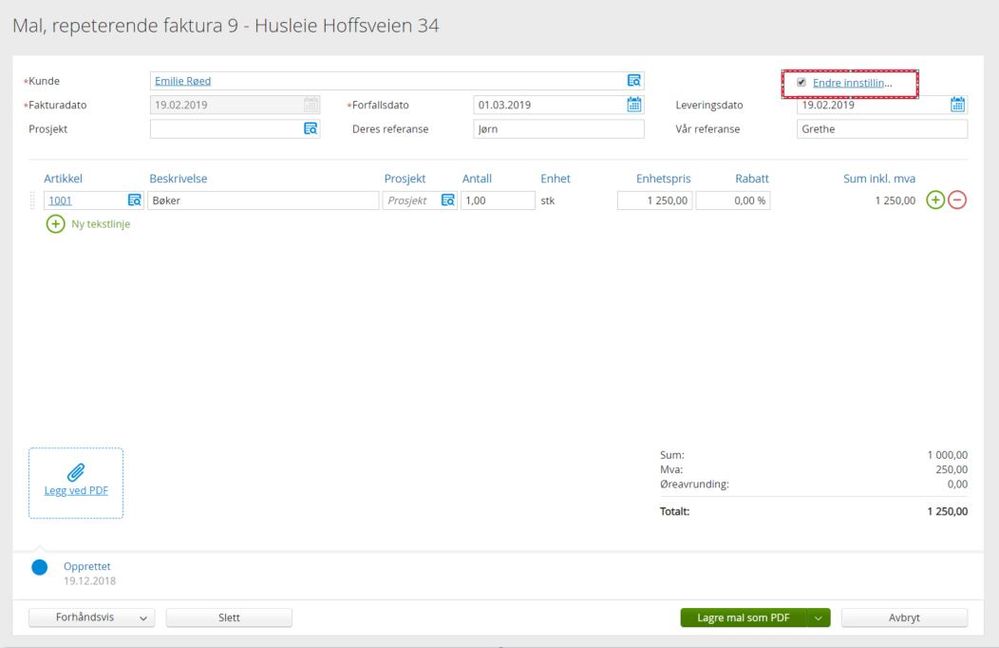Image resolution: width=999 pixels, height=648 pixels.
Task: Remove invoice line with red minus icon
Action: [x=957, y=200]
